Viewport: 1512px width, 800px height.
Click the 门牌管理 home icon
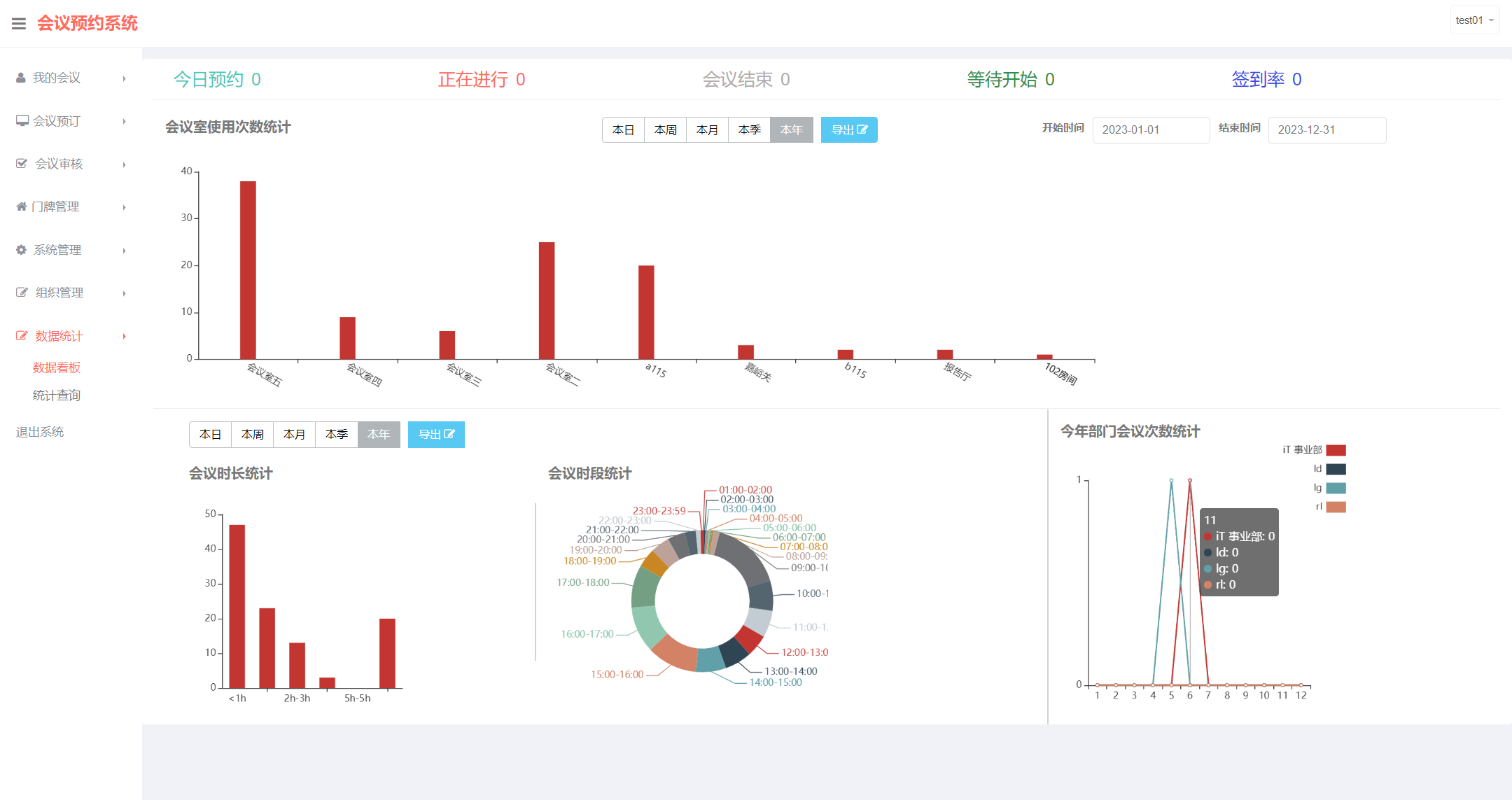(x=22, y=206)
